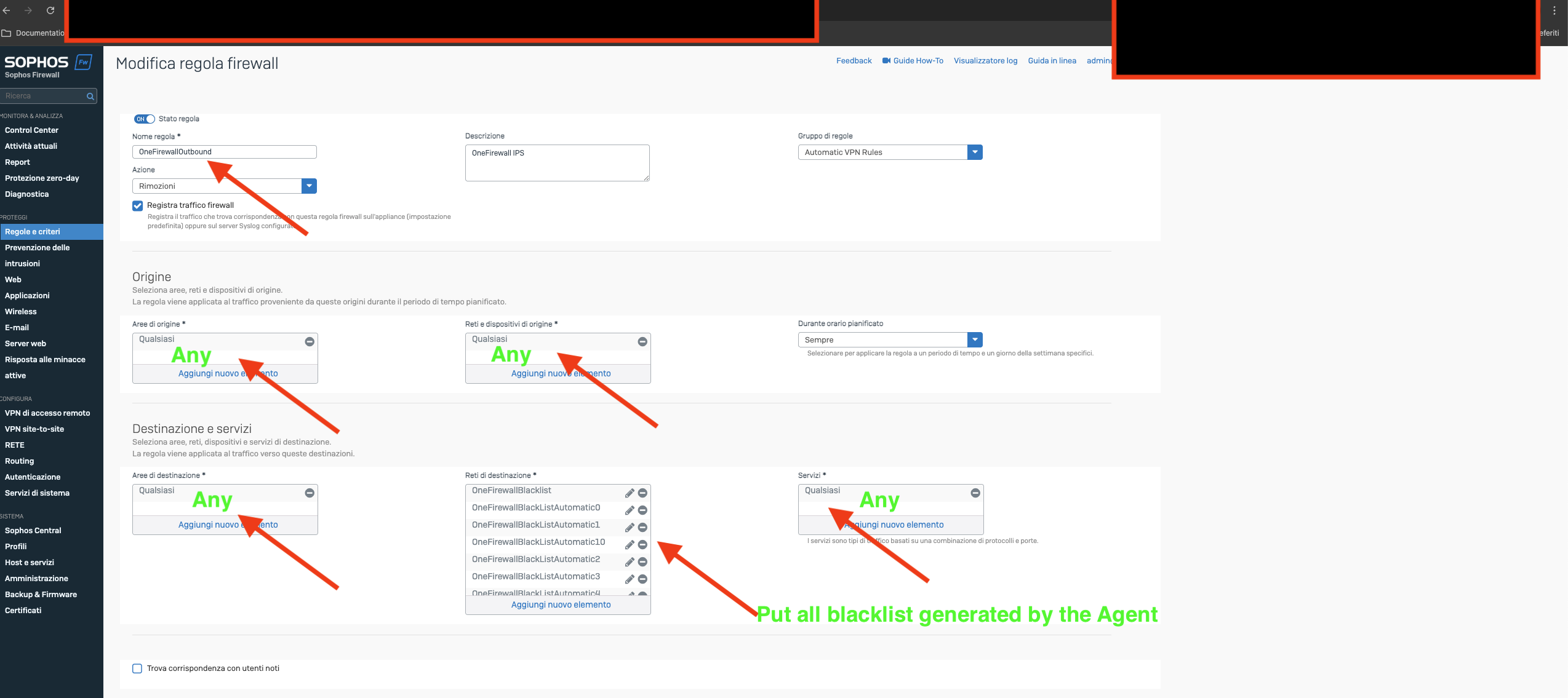Open Protezione zero-day sidebar item

42,178
